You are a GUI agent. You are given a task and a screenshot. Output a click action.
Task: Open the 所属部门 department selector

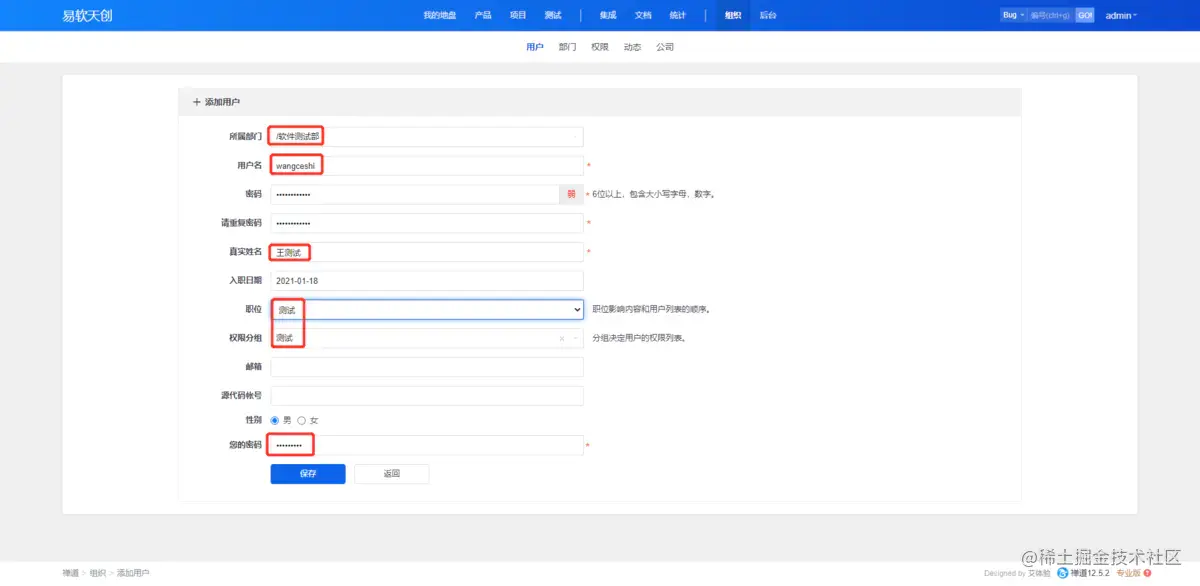pyautogui.click(x=427, y=137)
